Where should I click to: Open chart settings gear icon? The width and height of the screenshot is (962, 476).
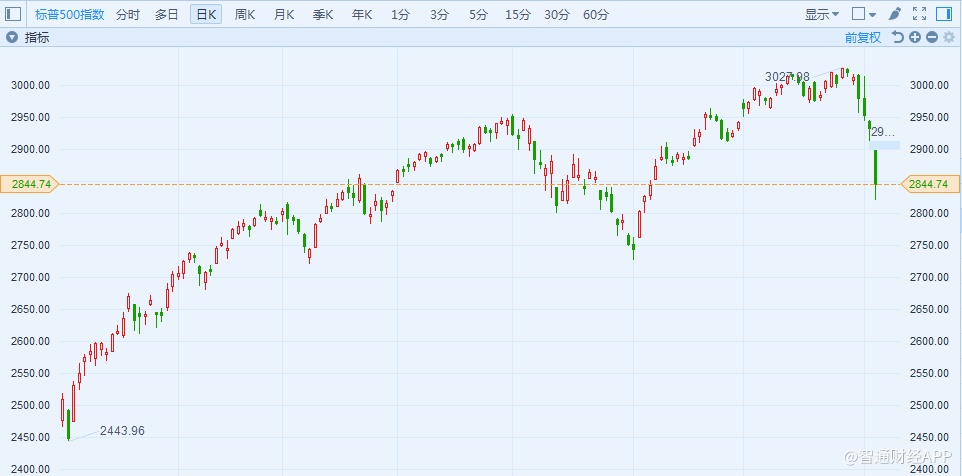click(x=949, y=37)
